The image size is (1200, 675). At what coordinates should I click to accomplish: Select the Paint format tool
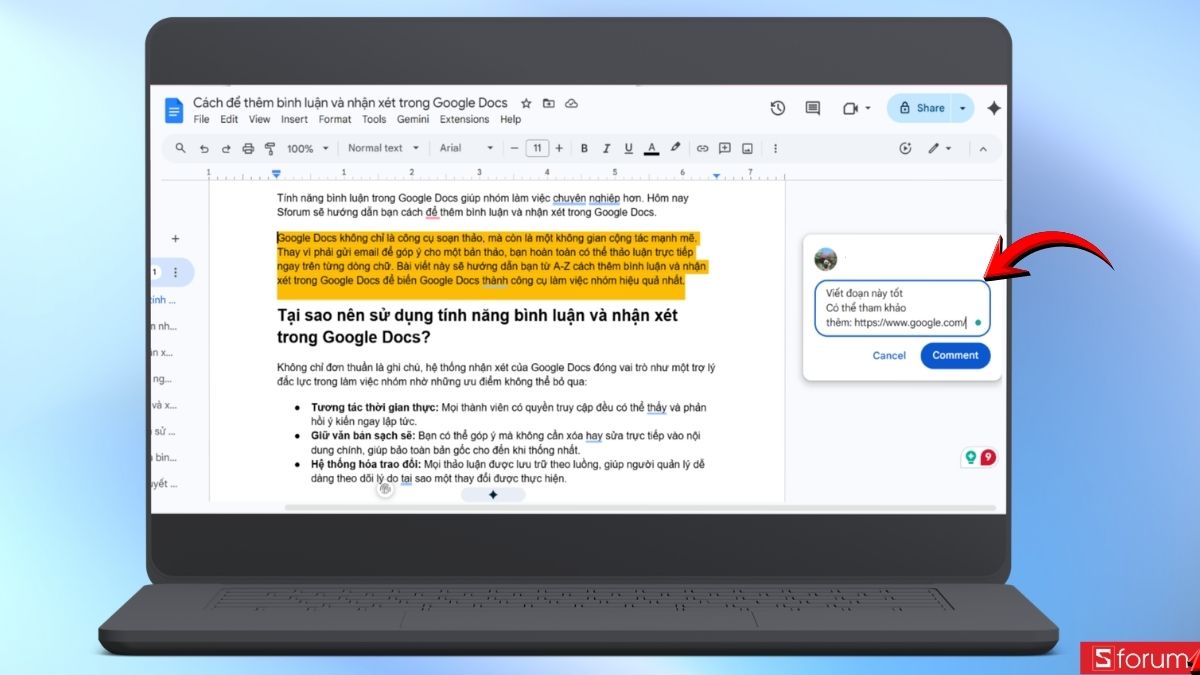[270, 148]
